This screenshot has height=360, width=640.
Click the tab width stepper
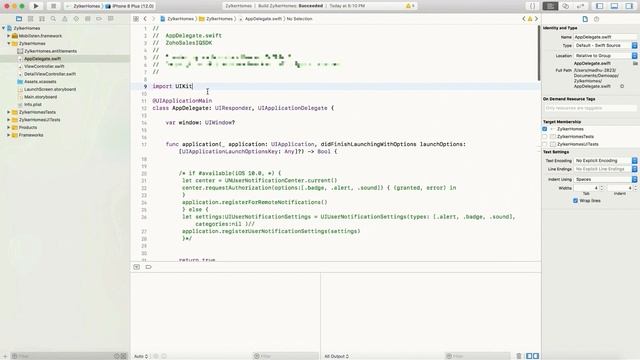[602, 188]
